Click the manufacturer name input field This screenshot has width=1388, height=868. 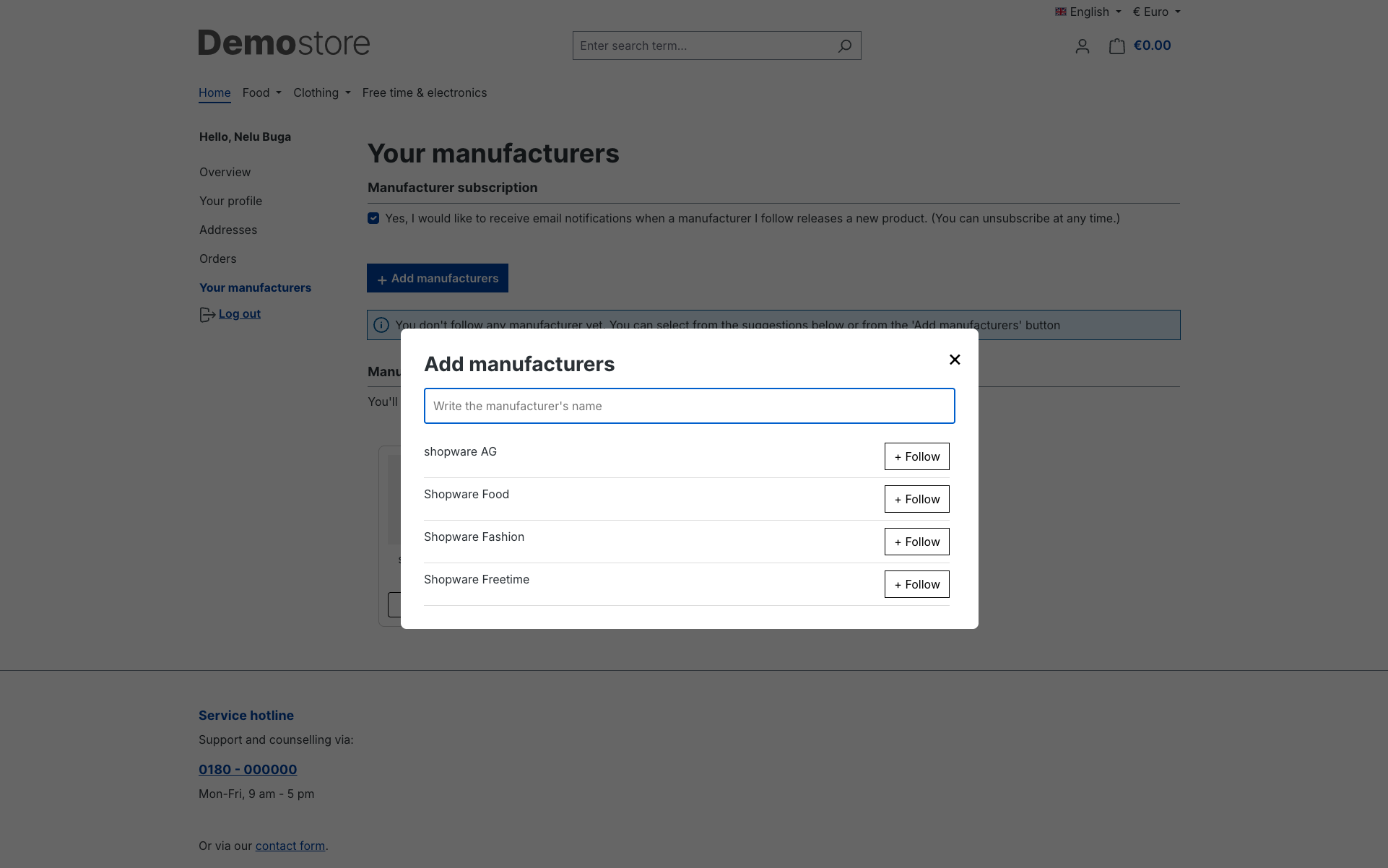pyautogui.click(x=688, y=405)
